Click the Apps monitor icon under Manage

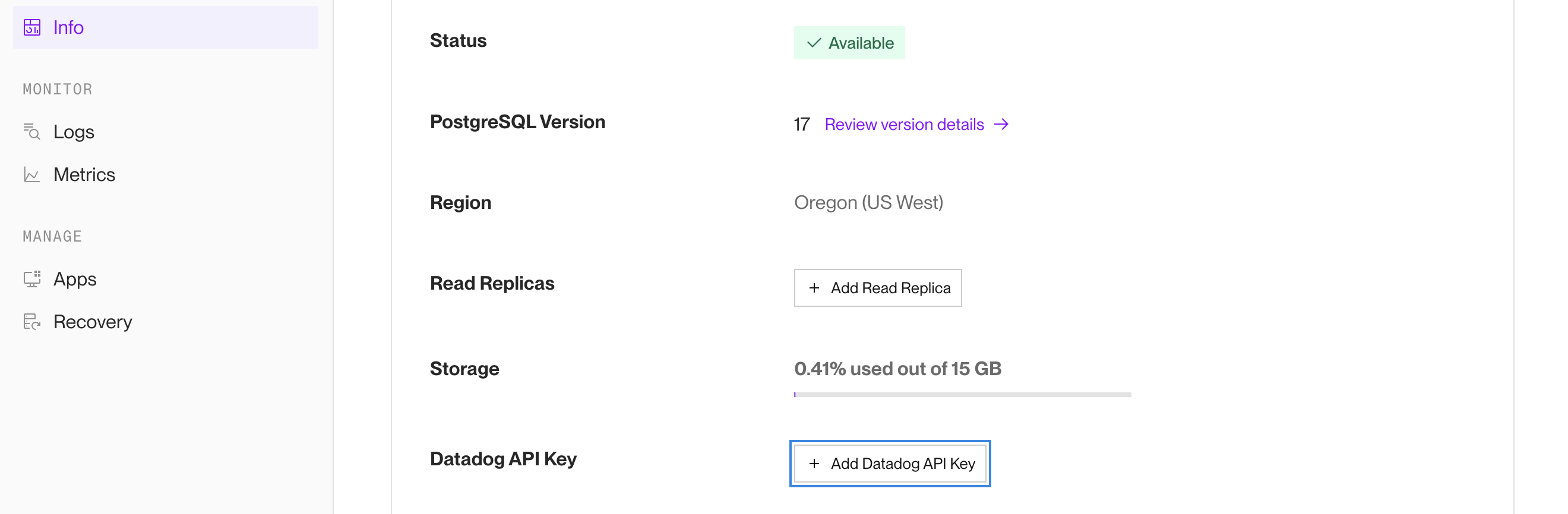[x=32, y=278]
